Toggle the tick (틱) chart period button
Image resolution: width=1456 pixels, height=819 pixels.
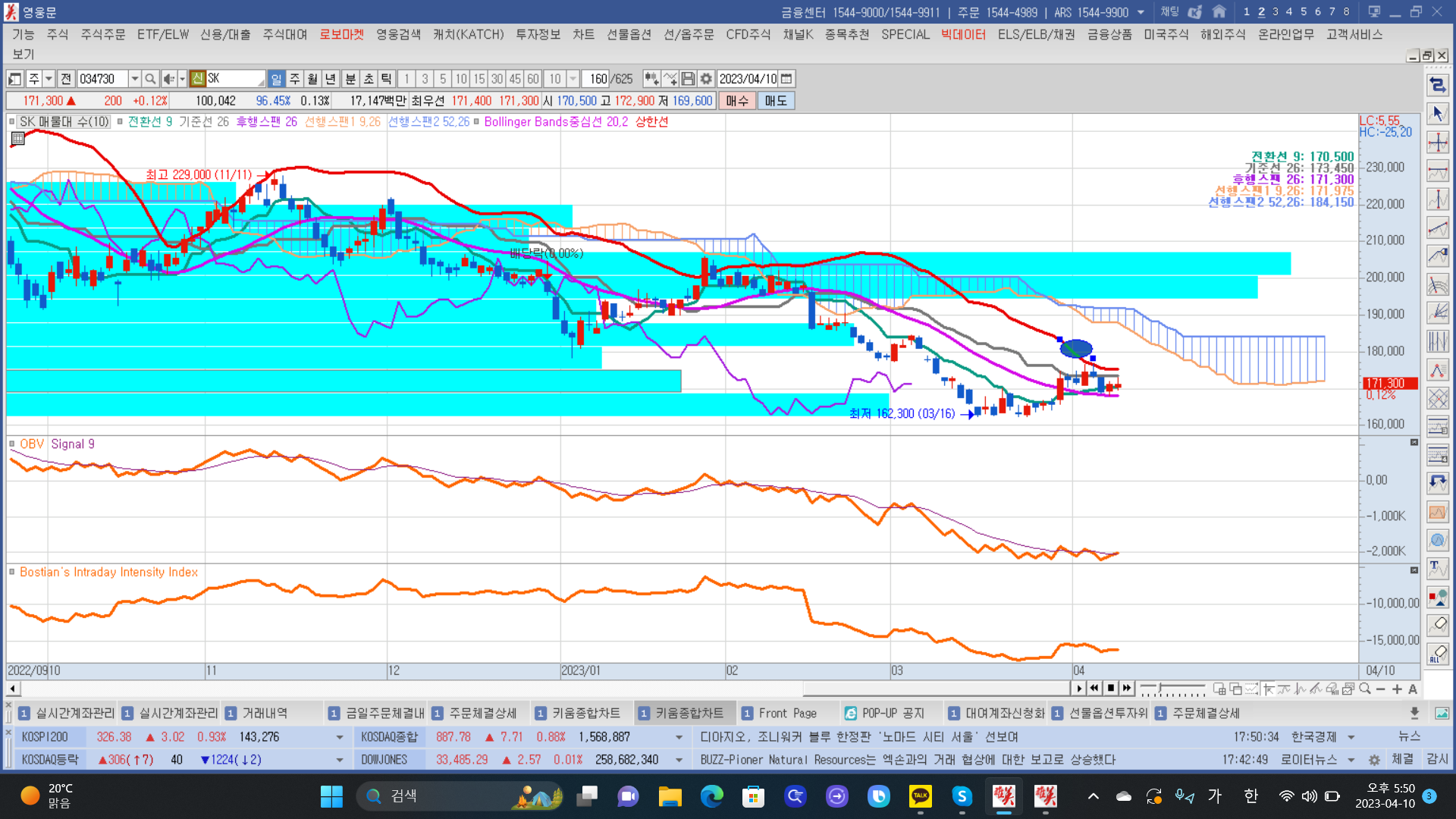[x=386, y=79]
